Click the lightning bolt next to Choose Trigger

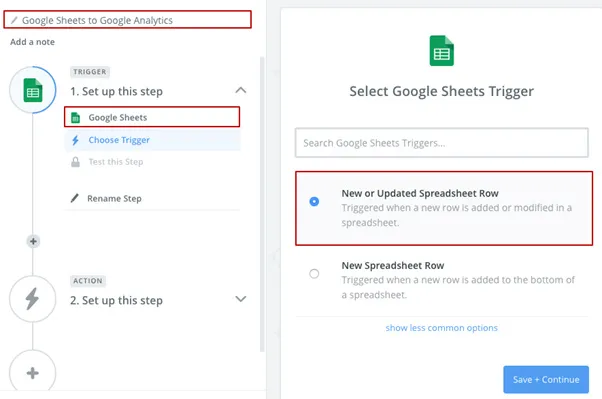(x=75, y=140)
